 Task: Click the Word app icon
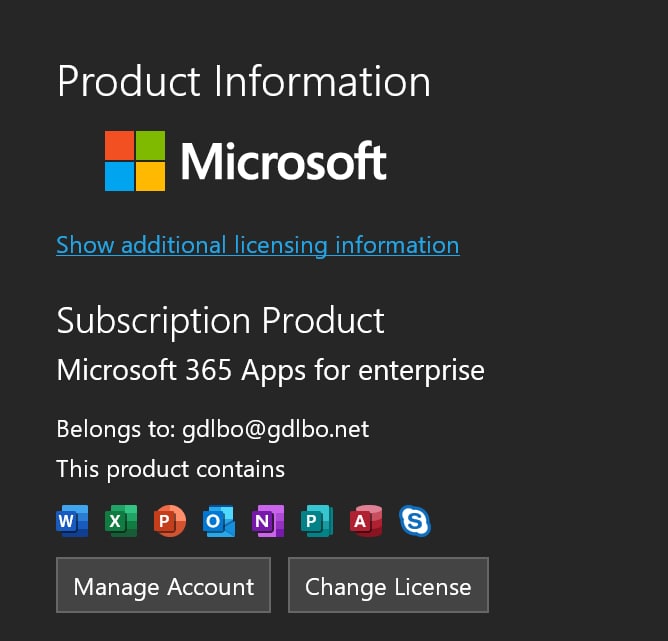pyautogui.click(x=72, y=520)
